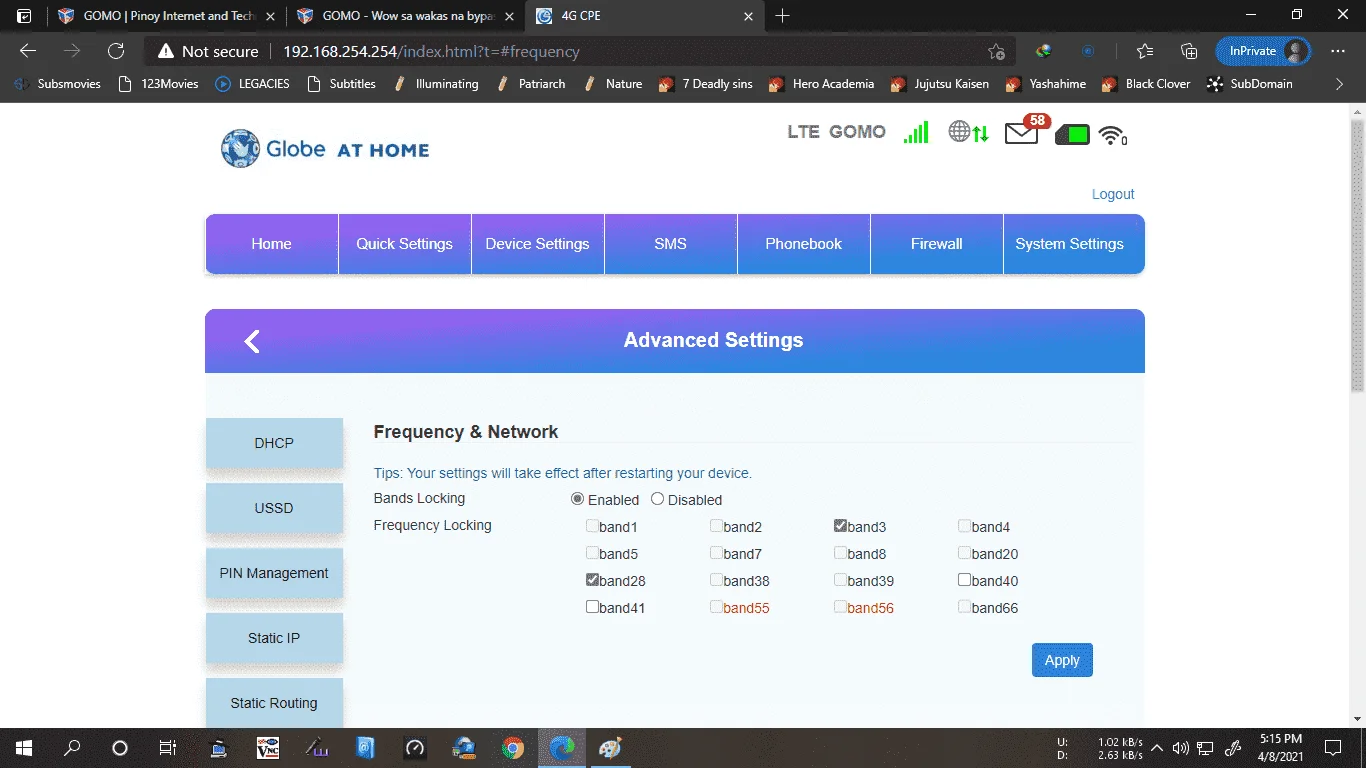
Task: Toggle the band20 checkbox
Action: 965,553
